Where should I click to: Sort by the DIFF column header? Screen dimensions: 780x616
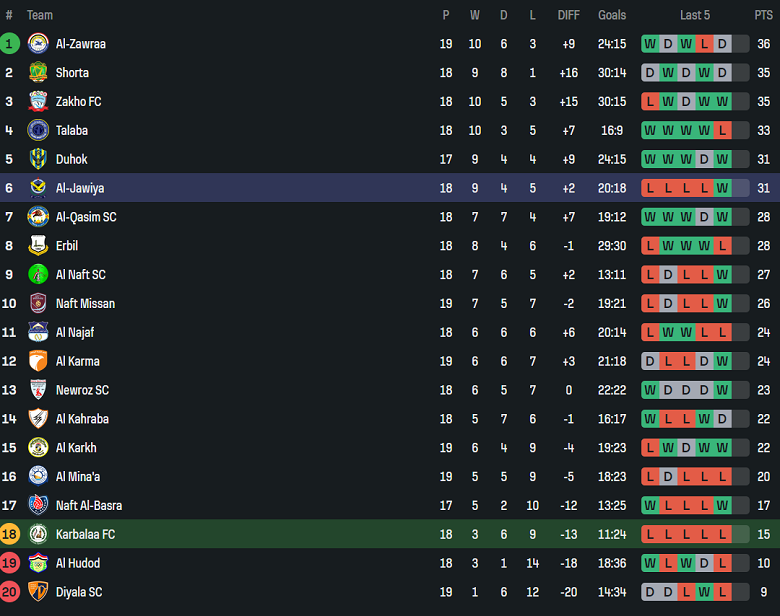[569, 15]
